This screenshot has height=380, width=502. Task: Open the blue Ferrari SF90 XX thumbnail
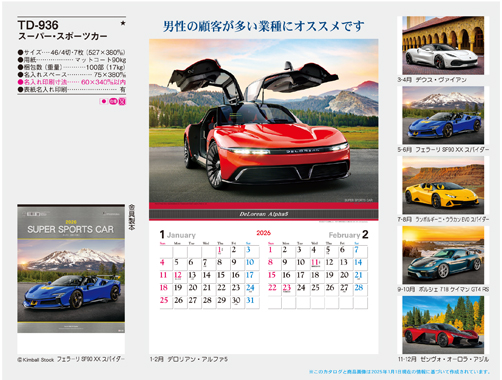443,115
